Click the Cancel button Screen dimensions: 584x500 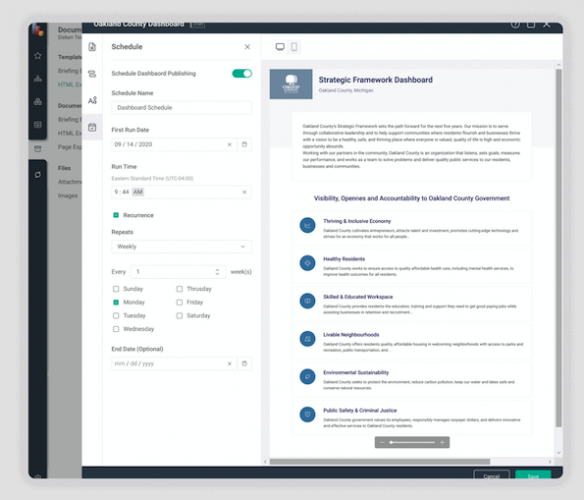491,475
